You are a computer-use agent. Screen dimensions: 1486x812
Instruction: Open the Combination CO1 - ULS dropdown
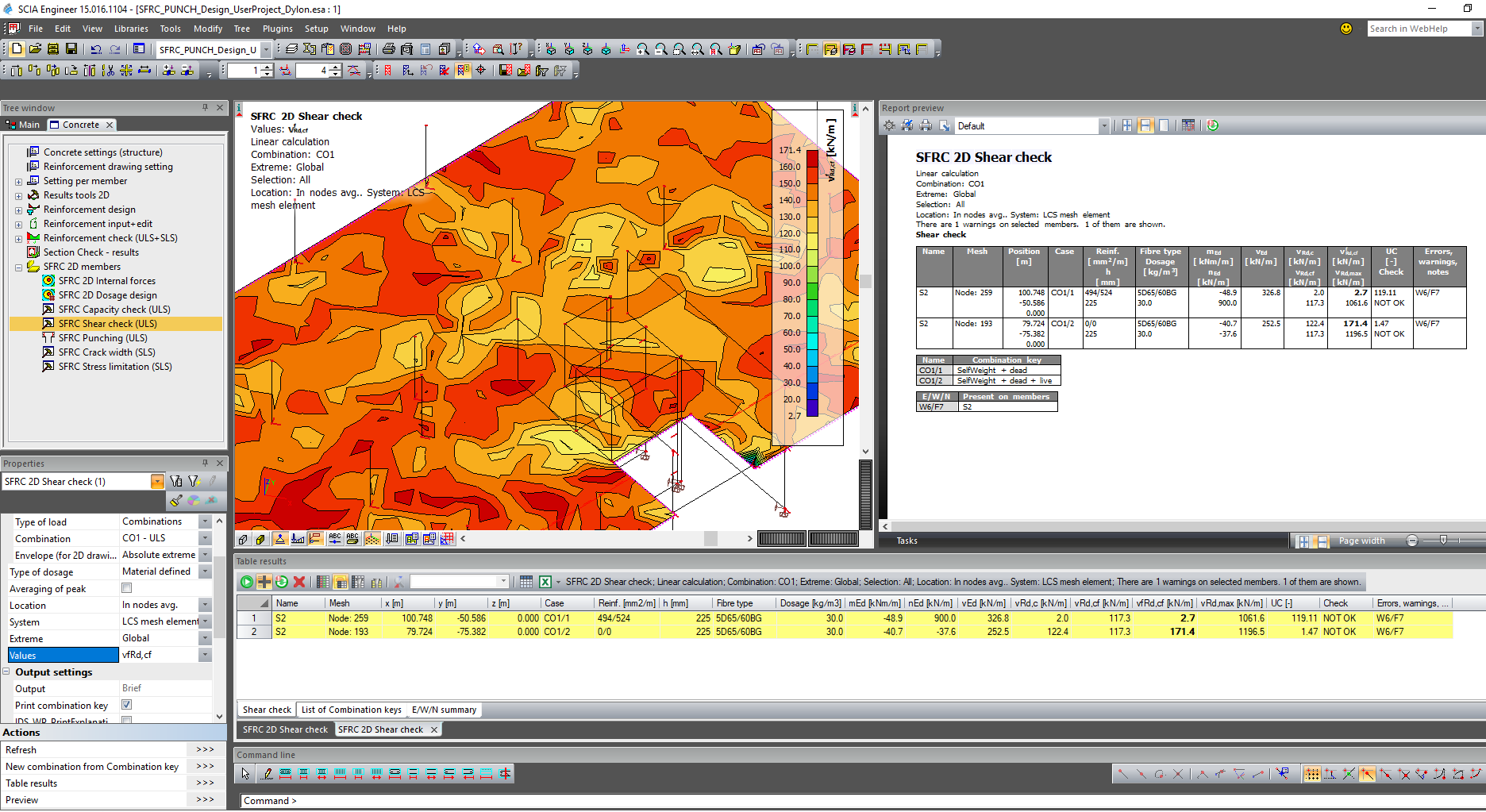[x=206, y=538]
